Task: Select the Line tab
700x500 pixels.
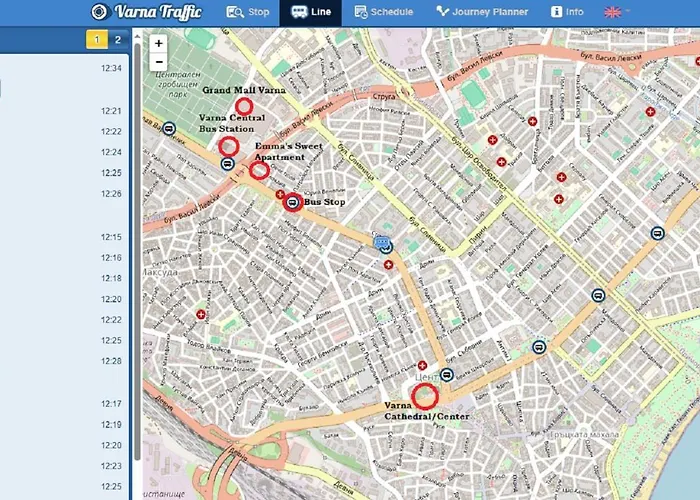Action: click(x=310, y=12)
